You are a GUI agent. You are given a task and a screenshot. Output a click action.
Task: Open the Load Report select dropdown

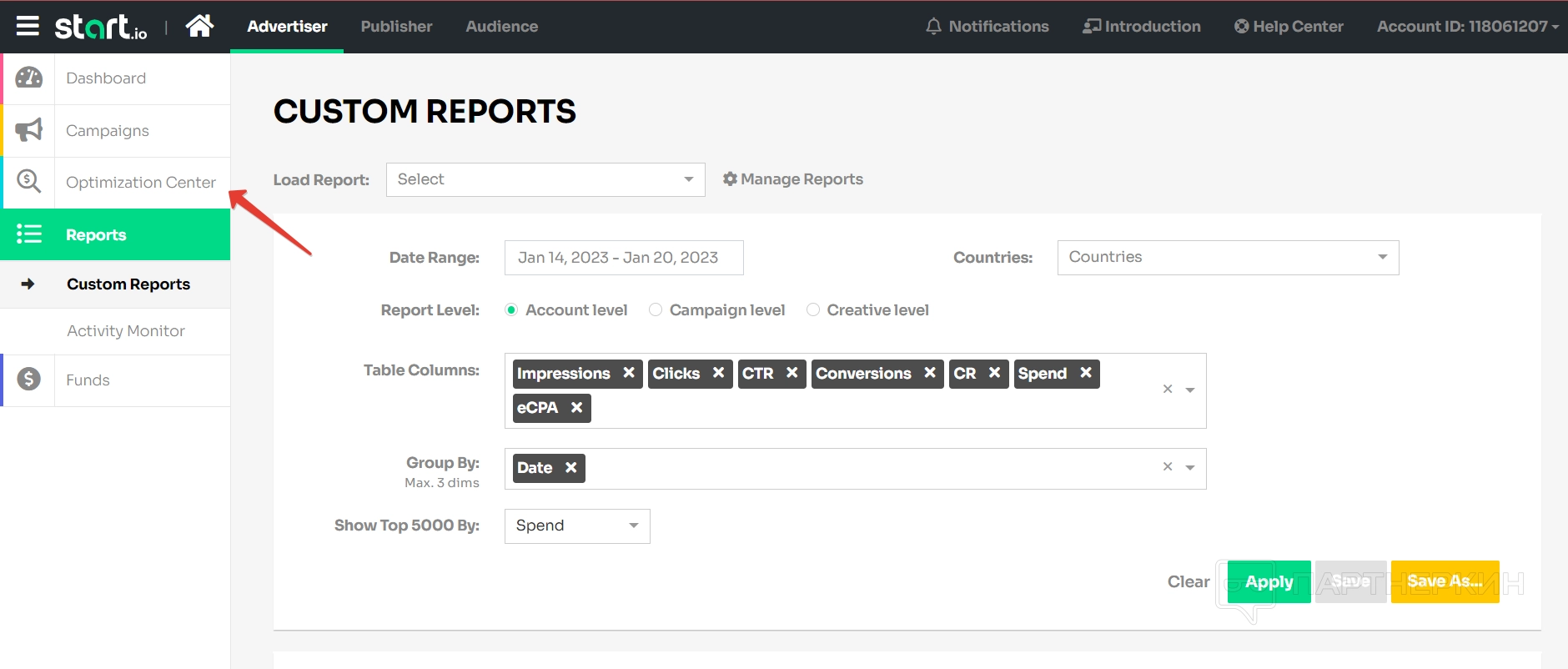pos(545,180)
